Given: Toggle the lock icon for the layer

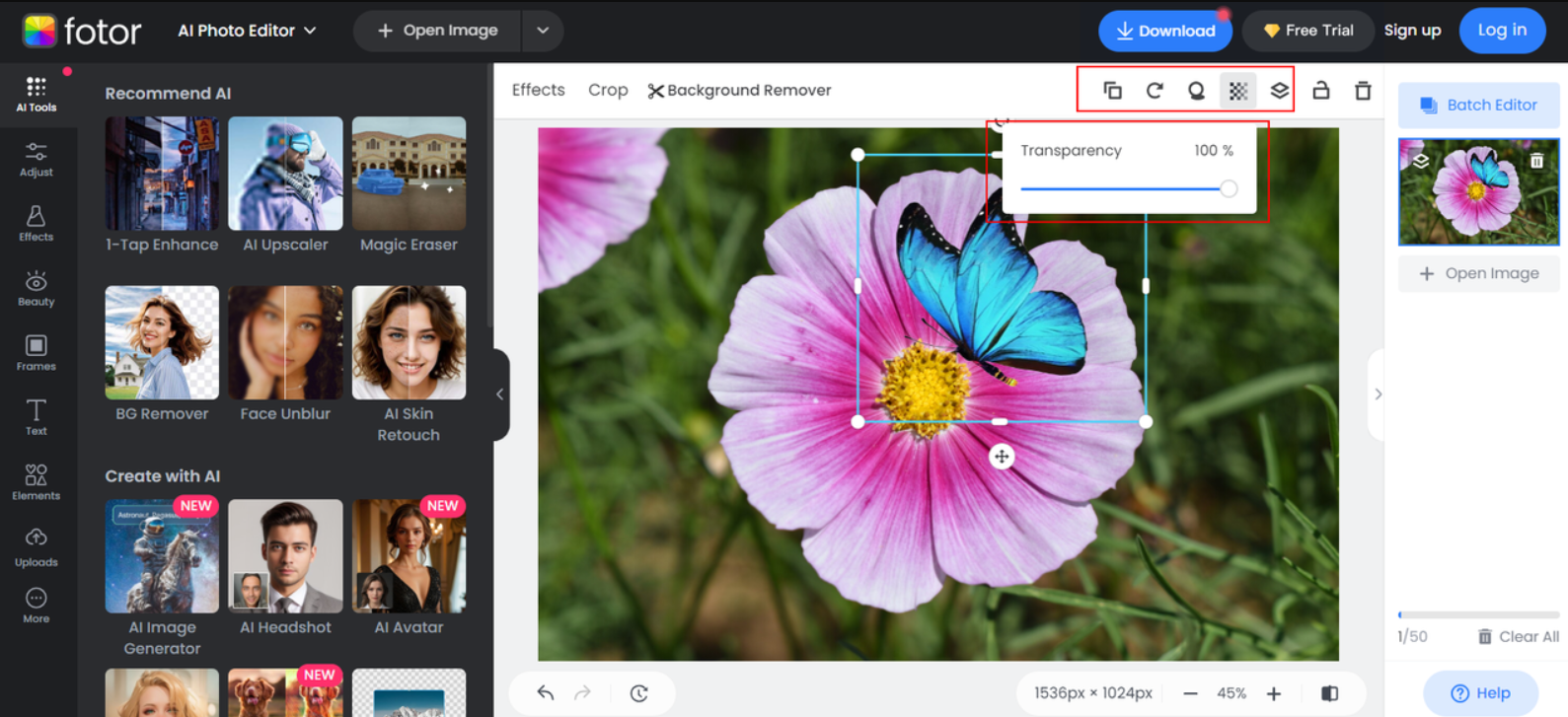Looking at the screenshot, I should pos(1321,91).
